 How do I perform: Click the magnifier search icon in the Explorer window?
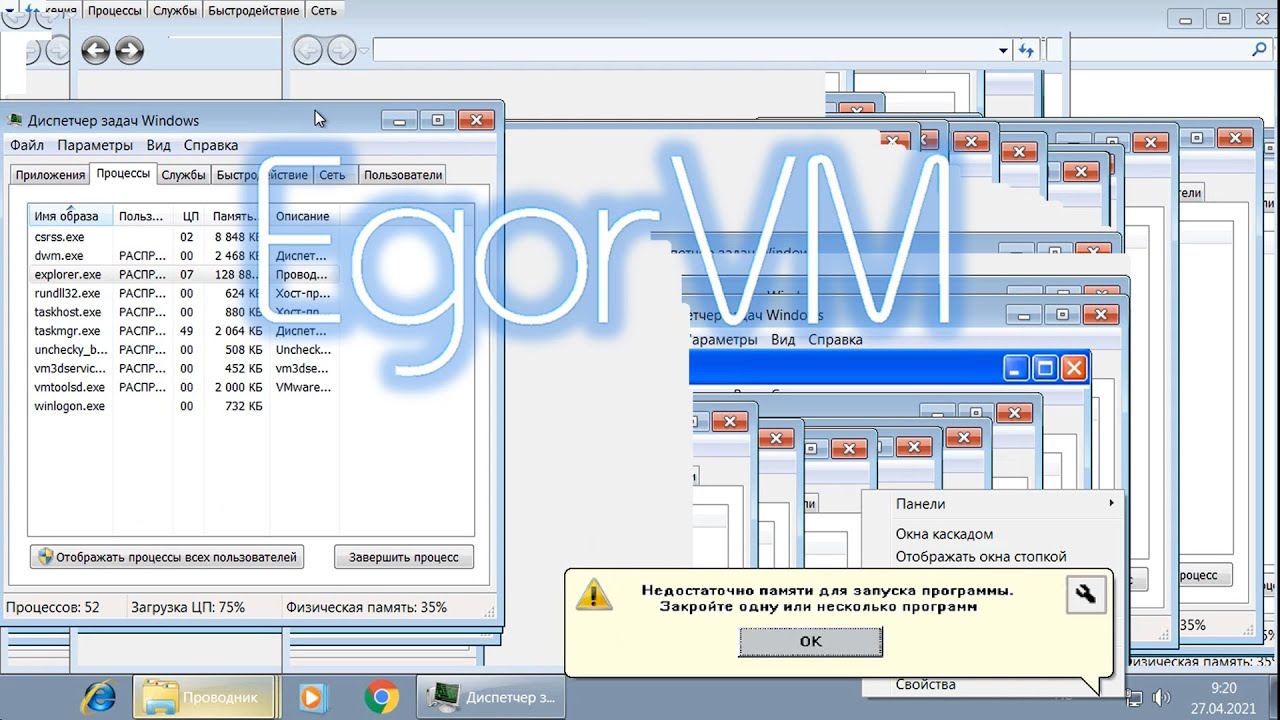[1259, 49]
